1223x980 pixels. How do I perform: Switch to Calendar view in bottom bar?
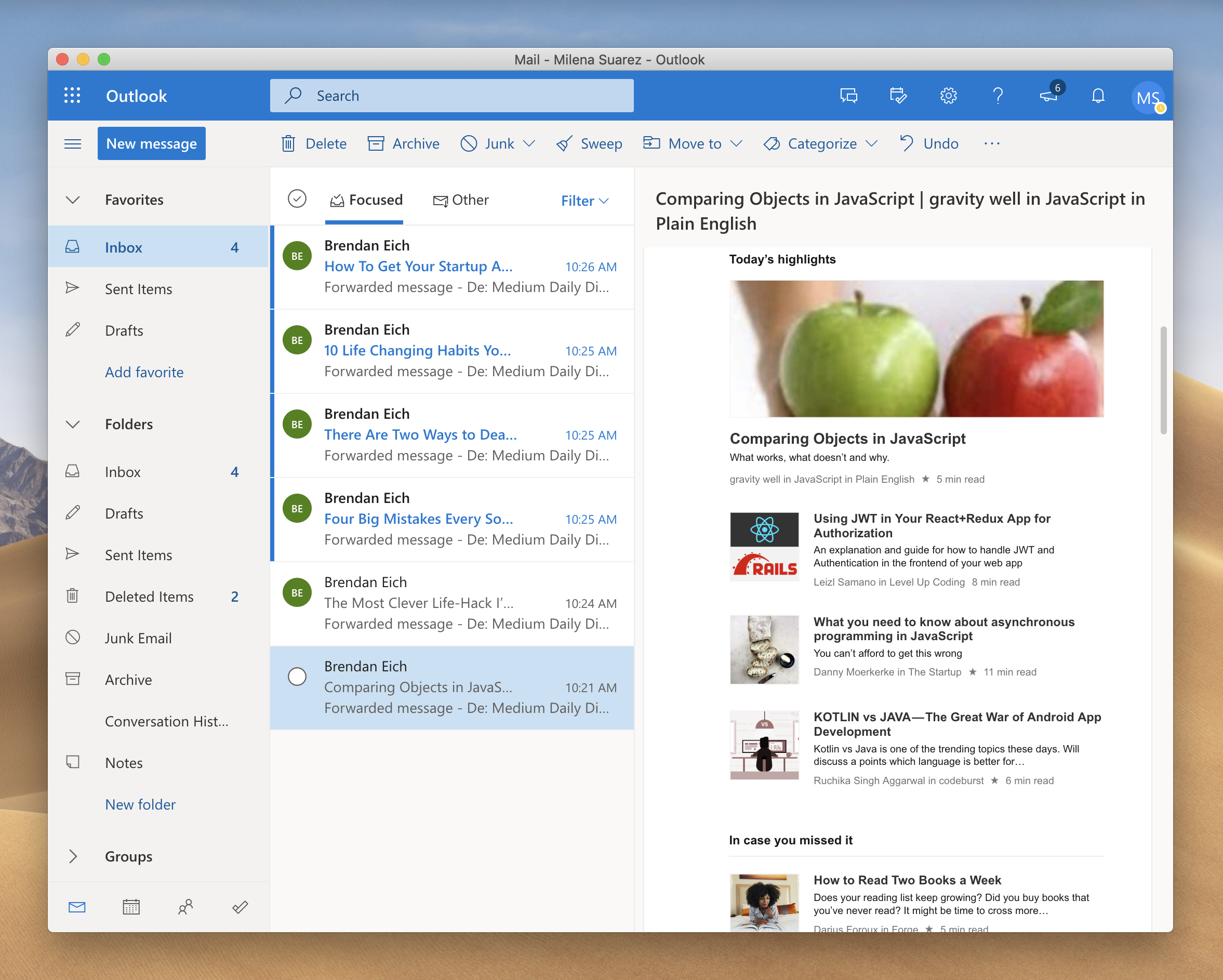[x=131, y=907]
